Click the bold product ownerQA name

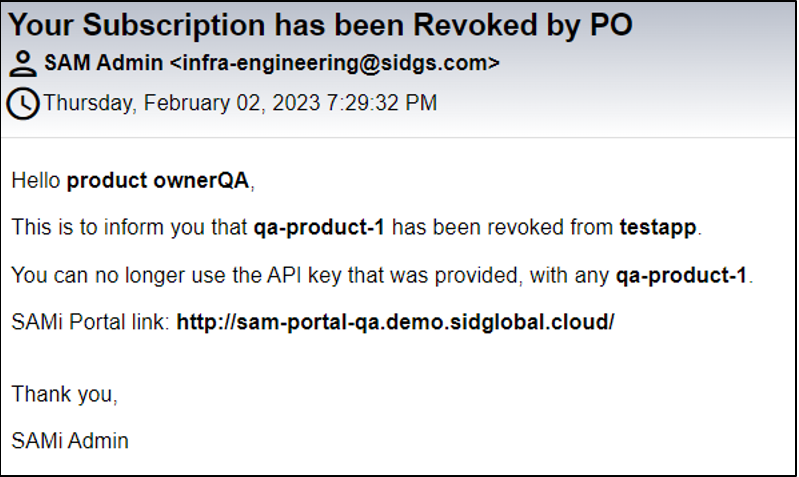158,181
